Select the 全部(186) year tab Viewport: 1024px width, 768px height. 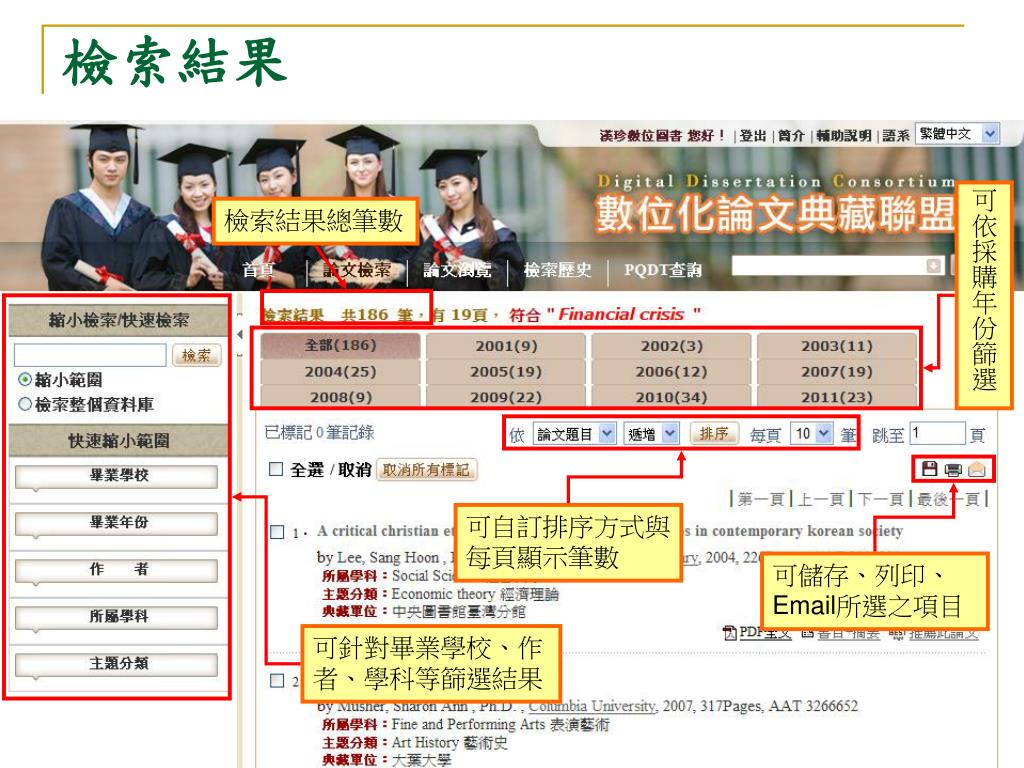pos(340,345)
